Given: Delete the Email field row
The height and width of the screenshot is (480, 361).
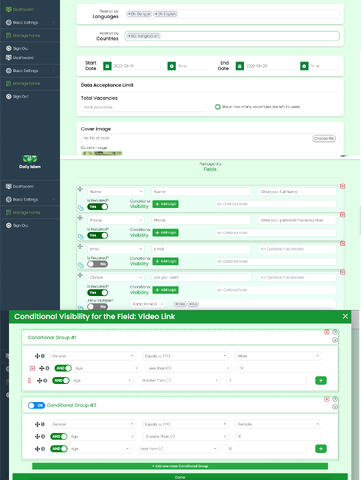Looking at the screenshot, I should pos(342,243).
